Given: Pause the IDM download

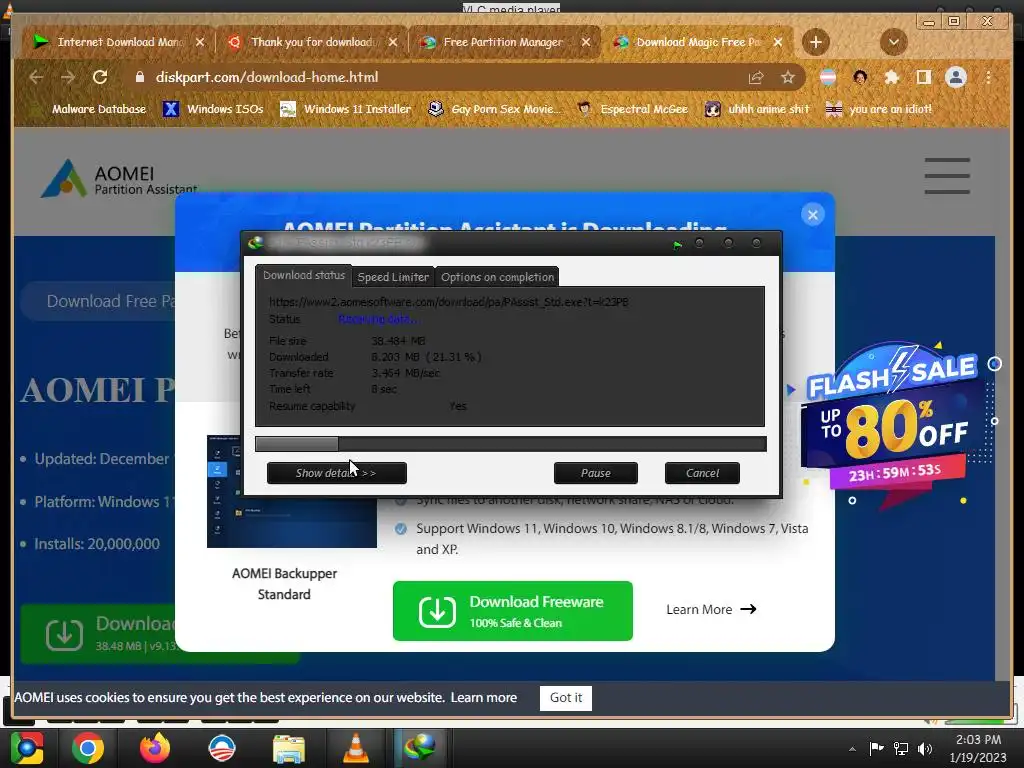Looking at the screenshot, I should pyautogui.click(x=596, y=473).
